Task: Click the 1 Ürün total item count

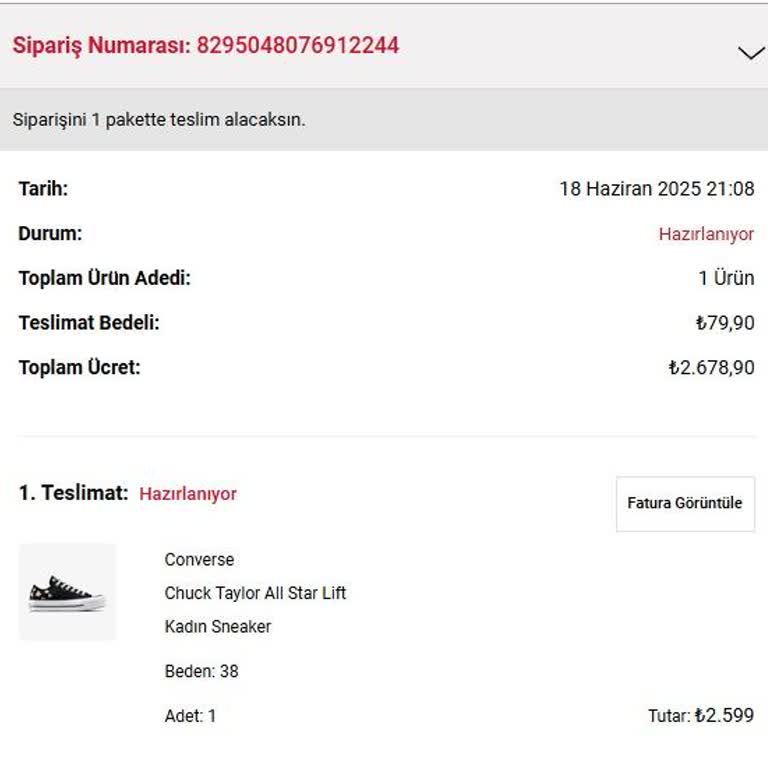Action: (726, 278)
